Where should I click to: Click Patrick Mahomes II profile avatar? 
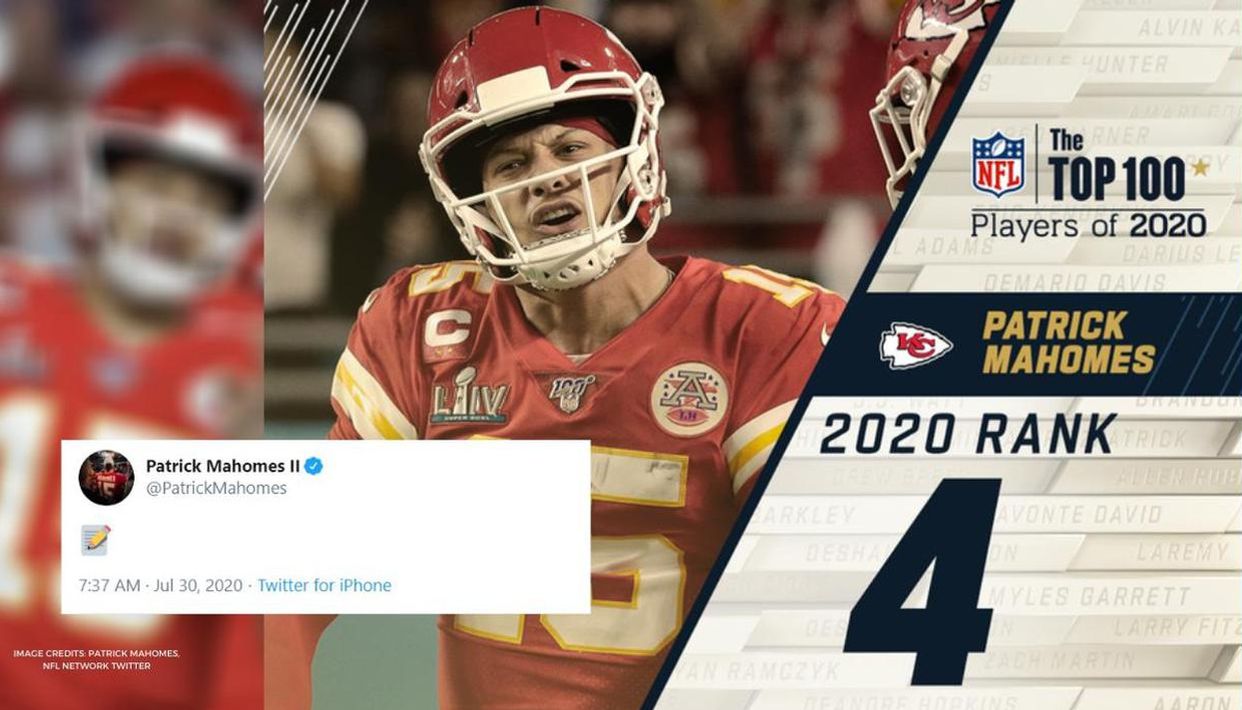106,477
